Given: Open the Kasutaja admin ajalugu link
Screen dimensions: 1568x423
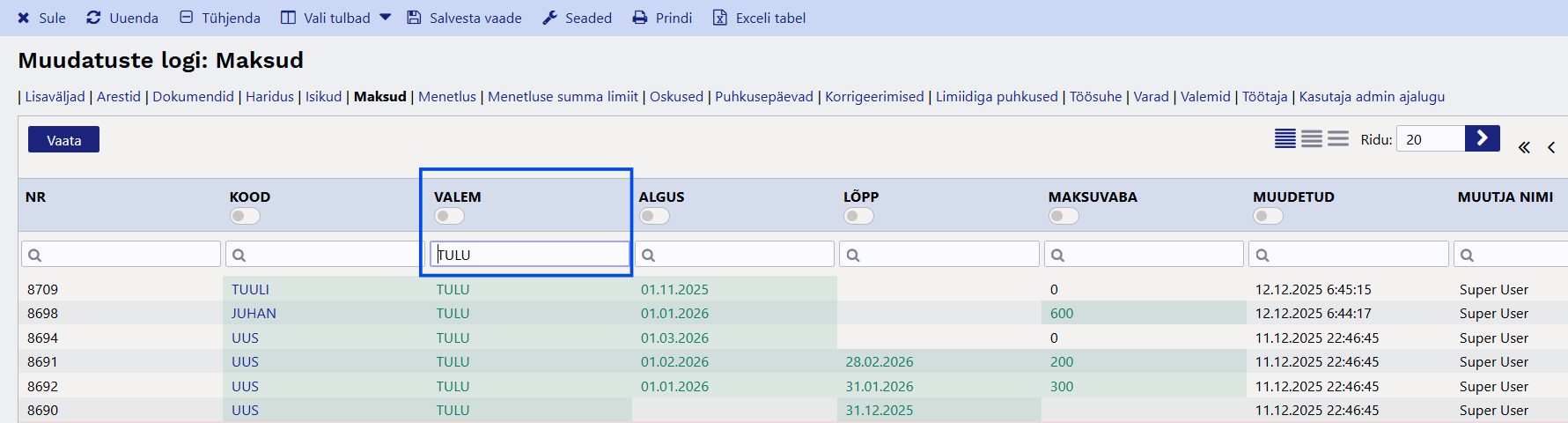Looking at the screenshot, I should [1372, 97].
